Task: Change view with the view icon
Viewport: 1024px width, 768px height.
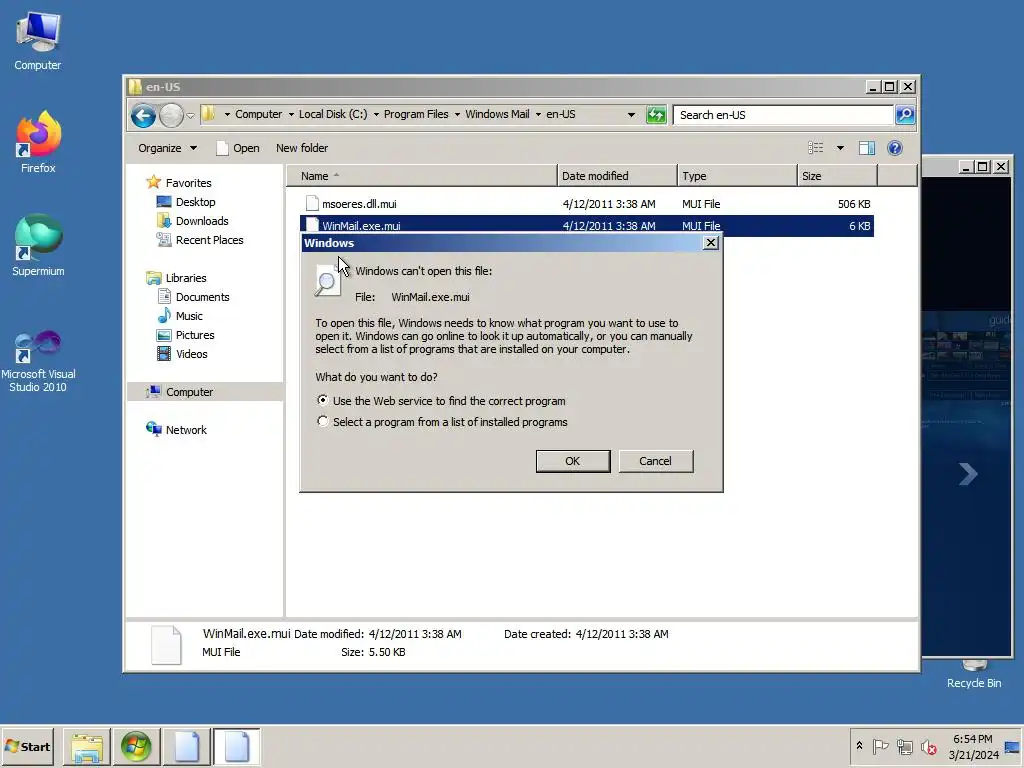Action: point(816,148)
